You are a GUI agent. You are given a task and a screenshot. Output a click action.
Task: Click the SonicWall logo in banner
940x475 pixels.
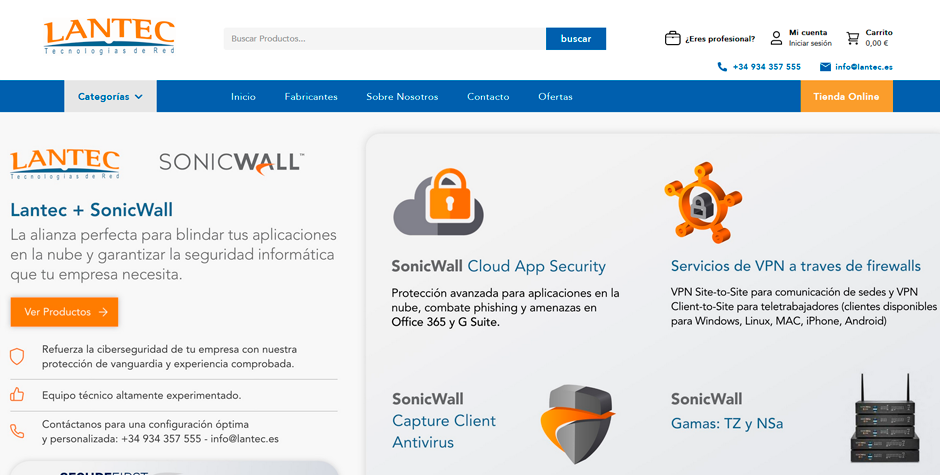click(x=231, y=163)
